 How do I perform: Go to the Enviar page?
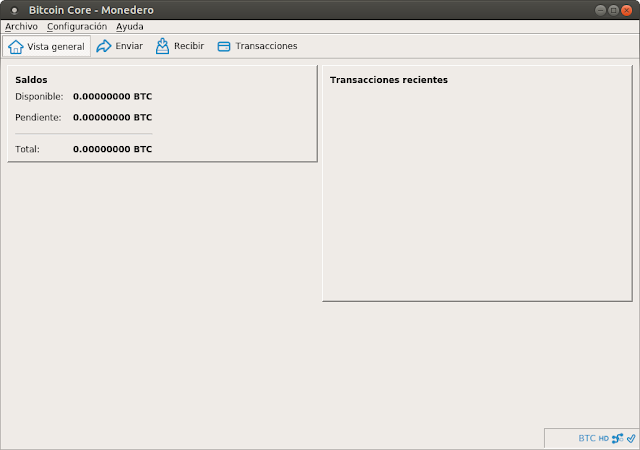[x=120, y=46]
